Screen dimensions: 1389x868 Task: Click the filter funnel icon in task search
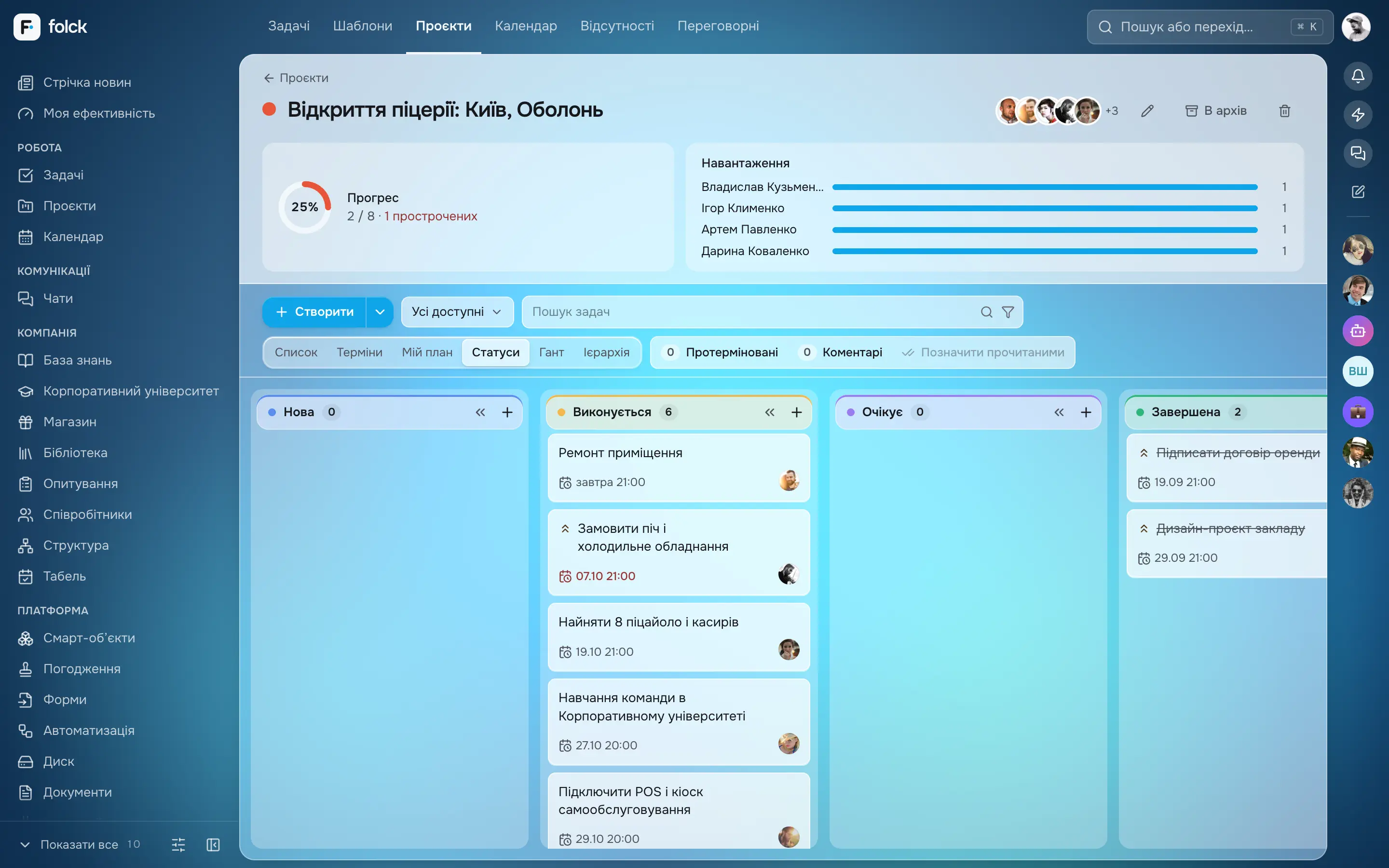point(1008,312)
